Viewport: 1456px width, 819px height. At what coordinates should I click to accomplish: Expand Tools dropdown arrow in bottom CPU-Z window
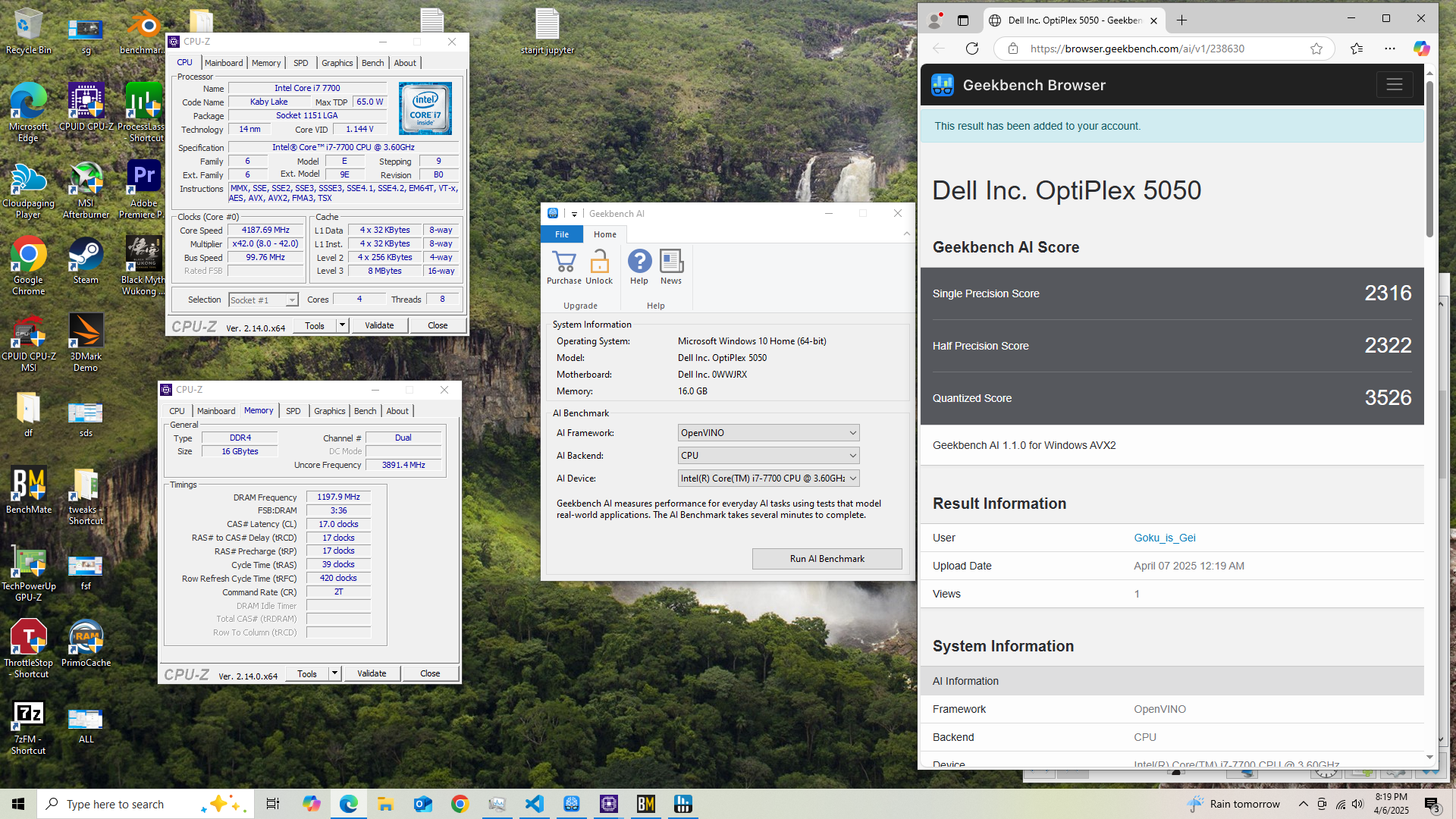(x=334, y=673)
